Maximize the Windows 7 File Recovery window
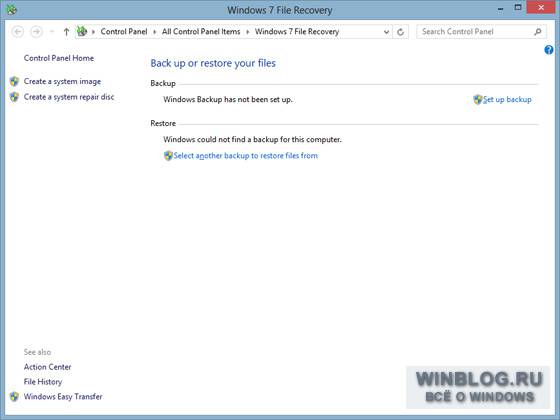The width and height of the screenshot is (560, 420). [518, 8]
